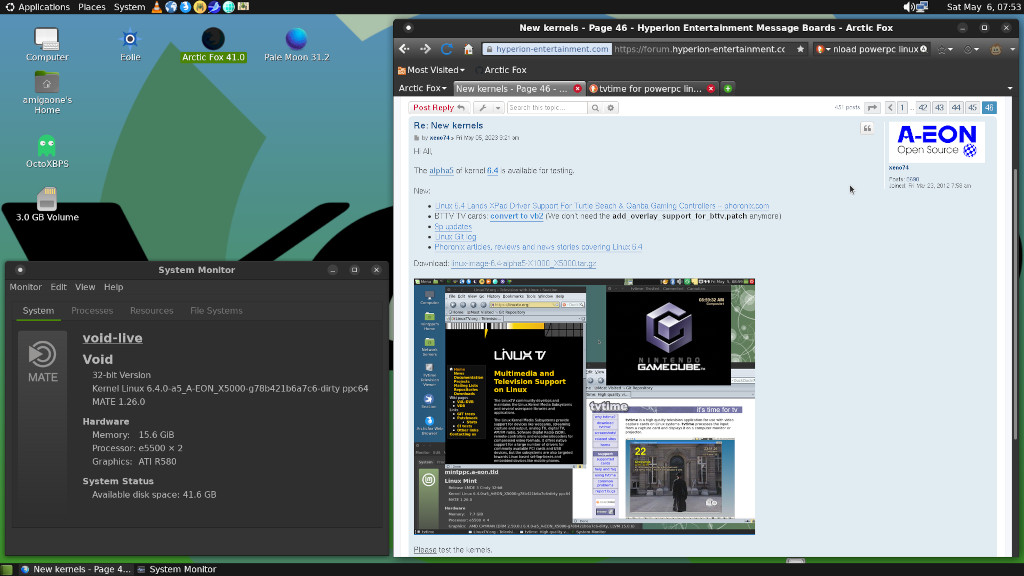
Task: Select the Pale Moon 31.2 desktop icon
Action: 296,44
